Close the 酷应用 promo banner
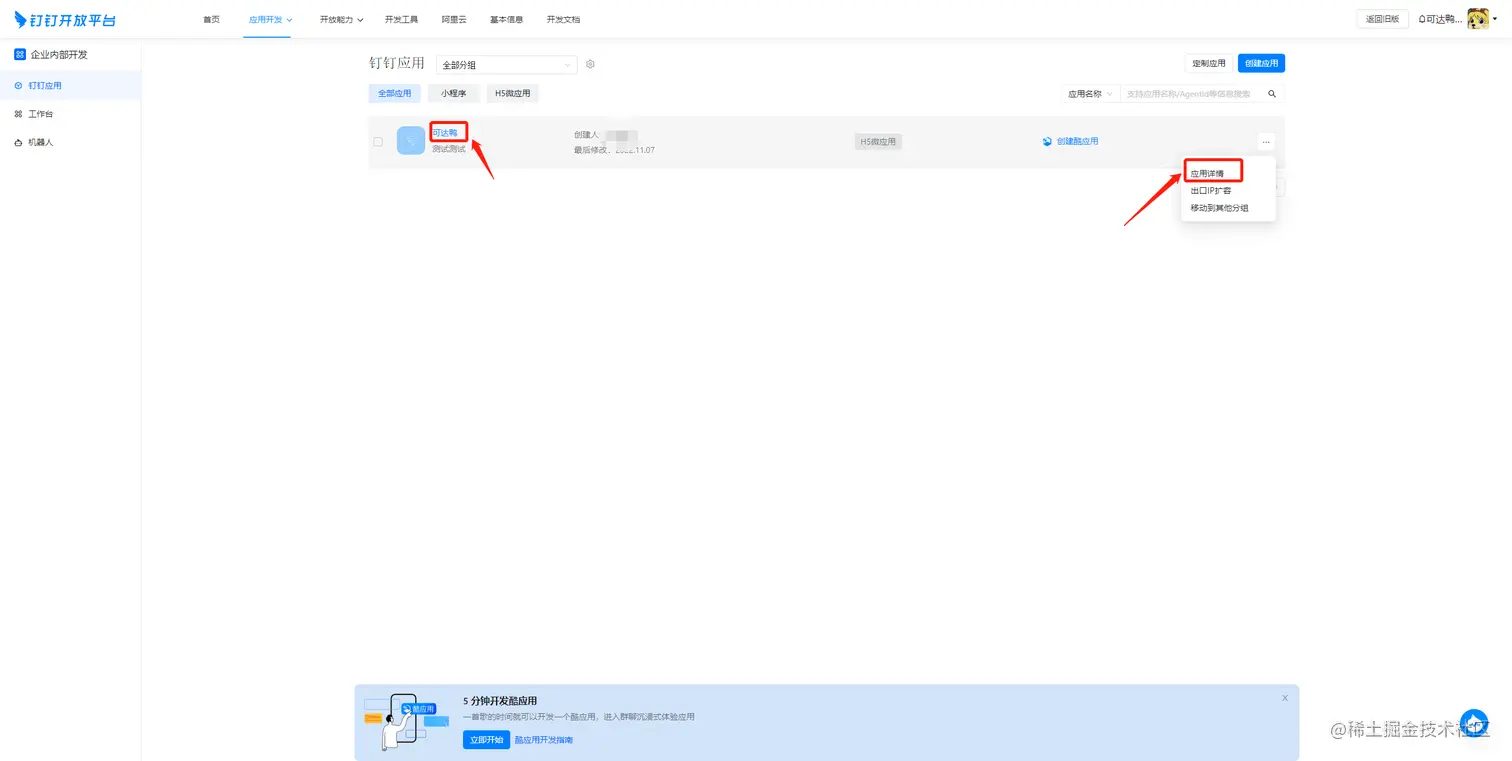This screenshot has width=1512, height=761. pos(1285,698)
